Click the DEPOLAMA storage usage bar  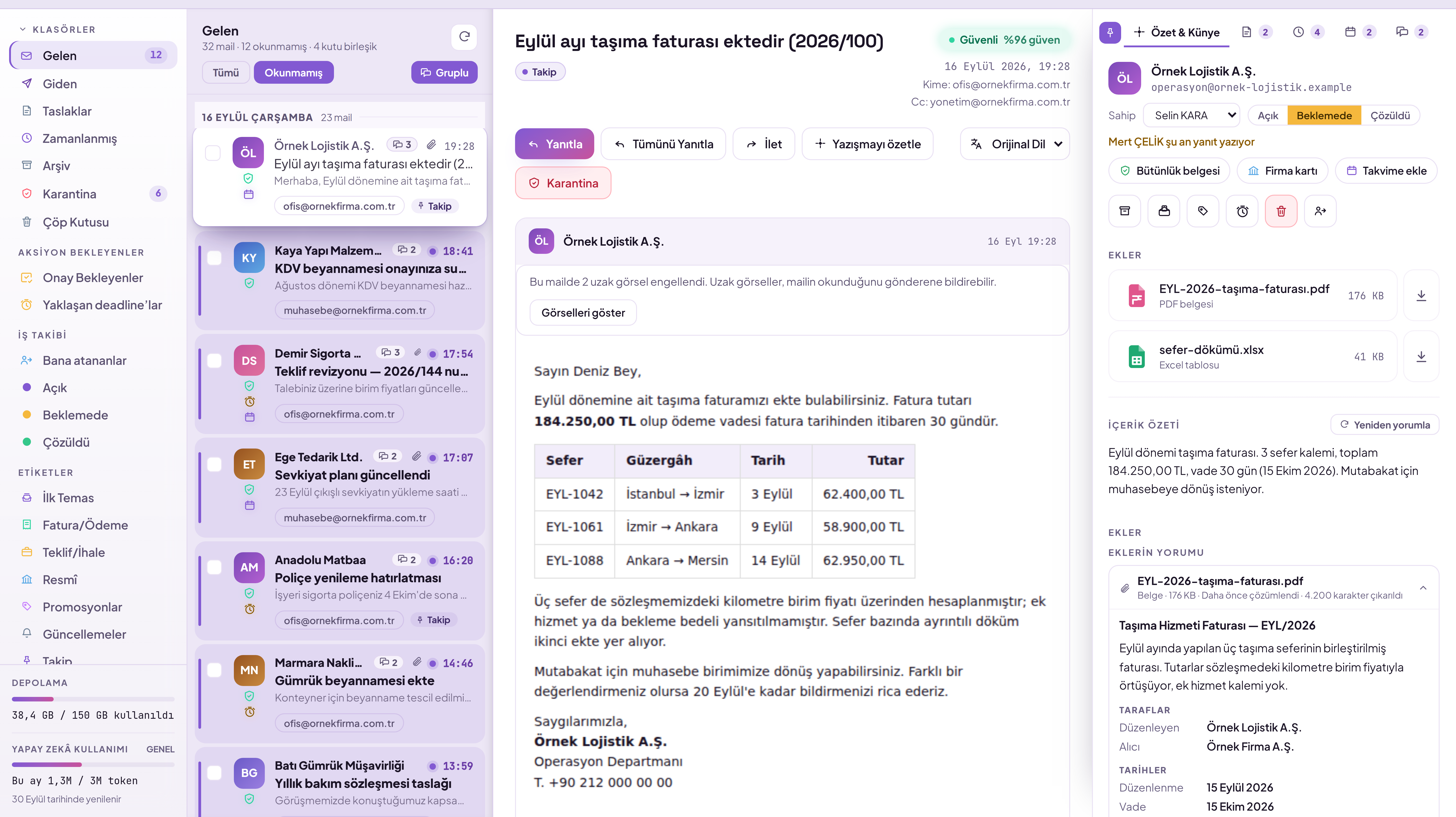(93, 699)
